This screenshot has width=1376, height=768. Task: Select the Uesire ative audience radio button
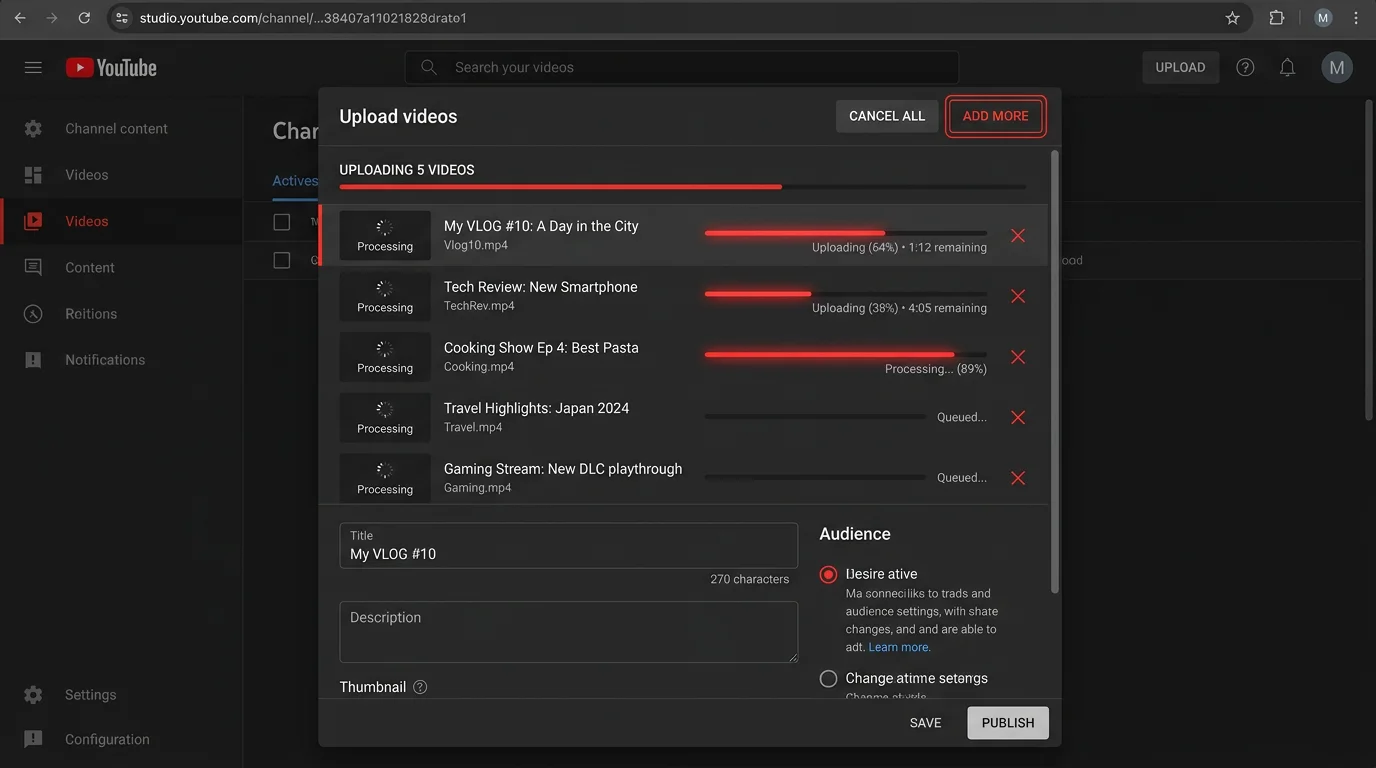(x=828, y=574)
